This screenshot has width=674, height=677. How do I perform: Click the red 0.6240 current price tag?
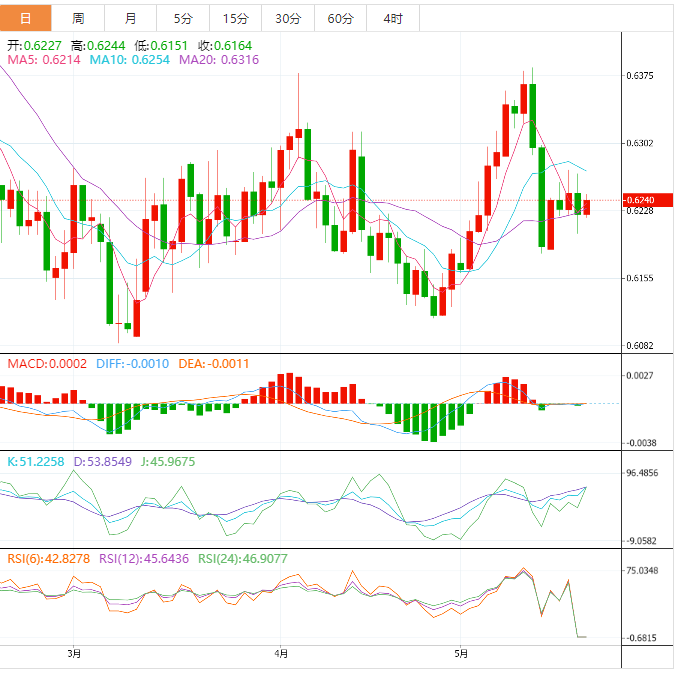[x=638, y=199]
